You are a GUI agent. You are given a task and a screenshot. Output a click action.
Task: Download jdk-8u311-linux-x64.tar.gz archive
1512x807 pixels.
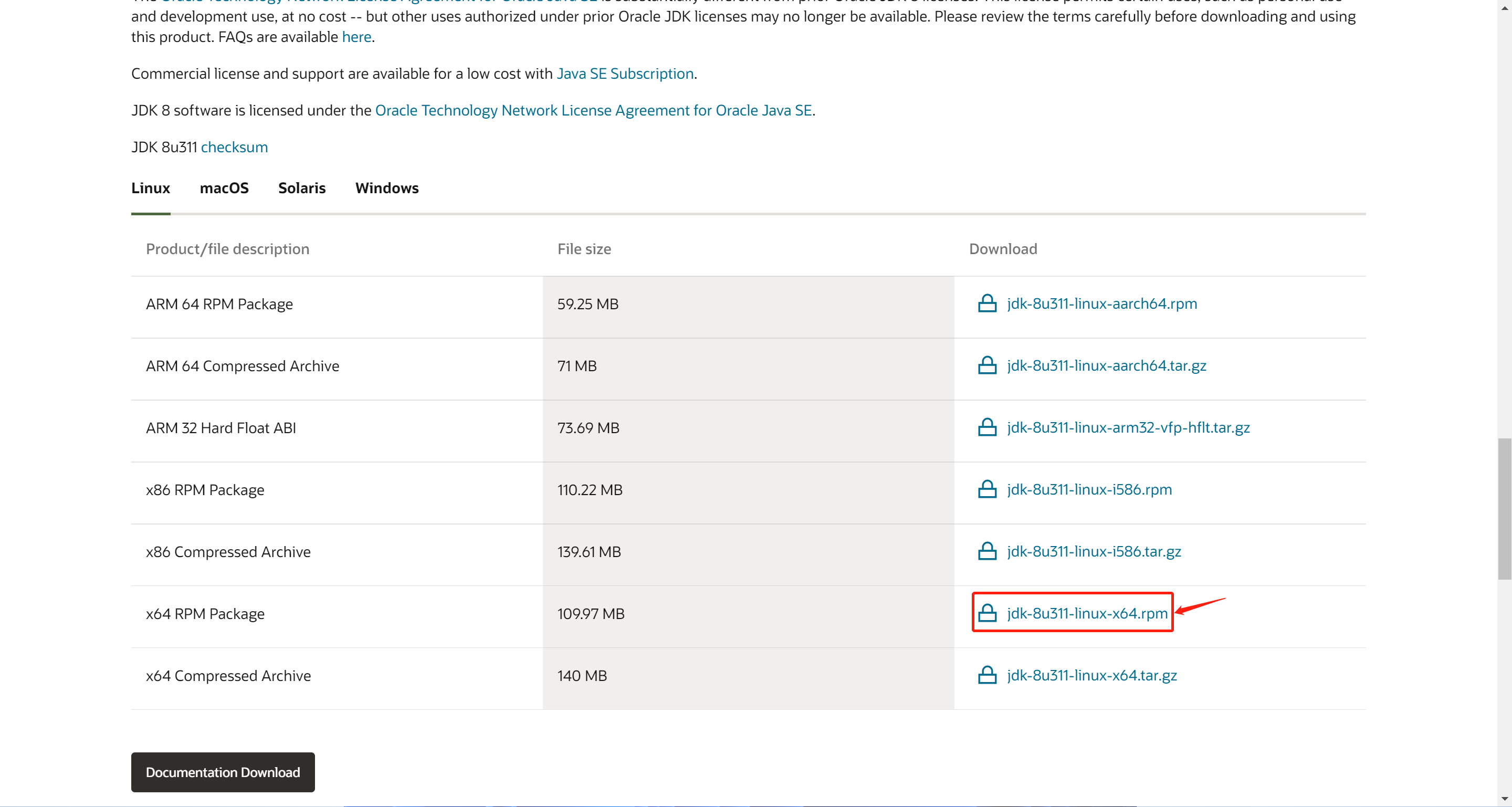1092,675
